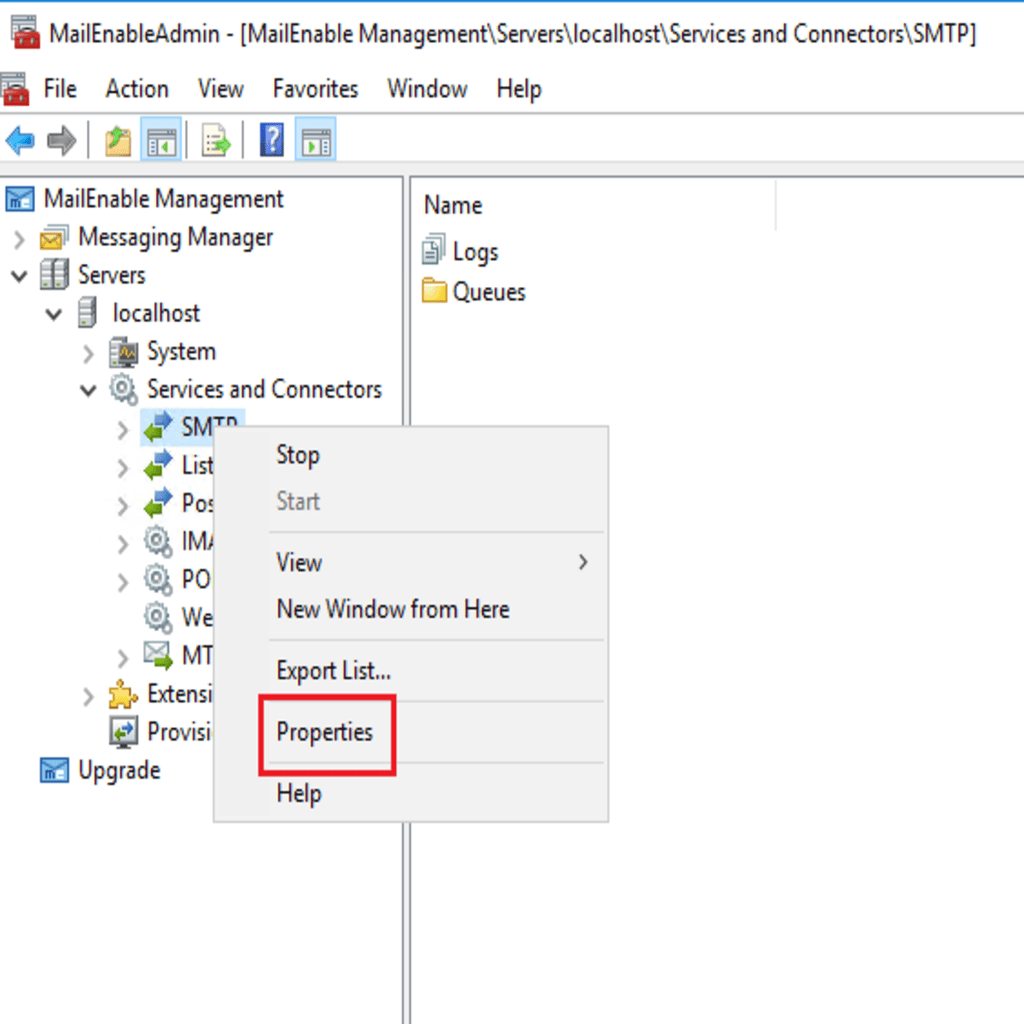The width and height of the screenshot is (1024, 1024).
Task: Choose the greyed-out Start context menu entry
Action: pos(410,502)
